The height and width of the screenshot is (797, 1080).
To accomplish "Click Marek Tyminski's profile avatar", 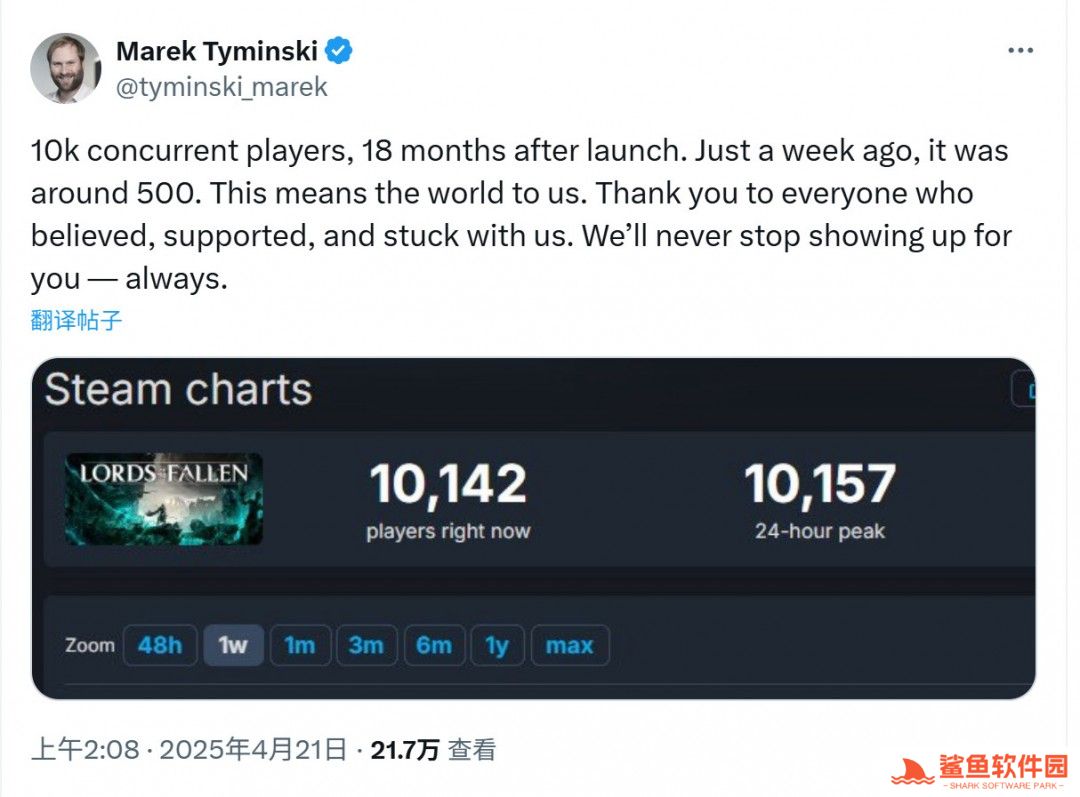I will pyautogui.click(x=66, y=68).
